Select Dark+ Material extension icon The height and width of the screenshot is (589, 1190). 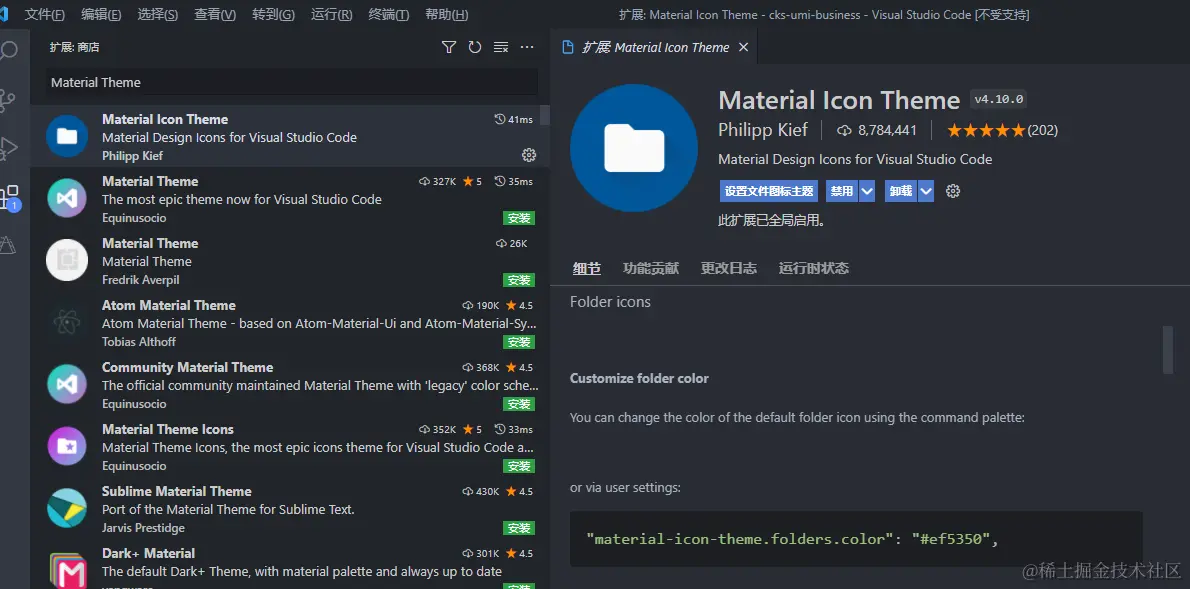[x=67, y=569]
